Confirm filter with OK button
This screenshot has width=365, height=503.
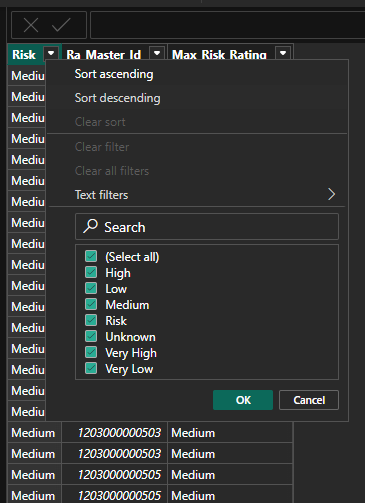(x=243, y=400)
